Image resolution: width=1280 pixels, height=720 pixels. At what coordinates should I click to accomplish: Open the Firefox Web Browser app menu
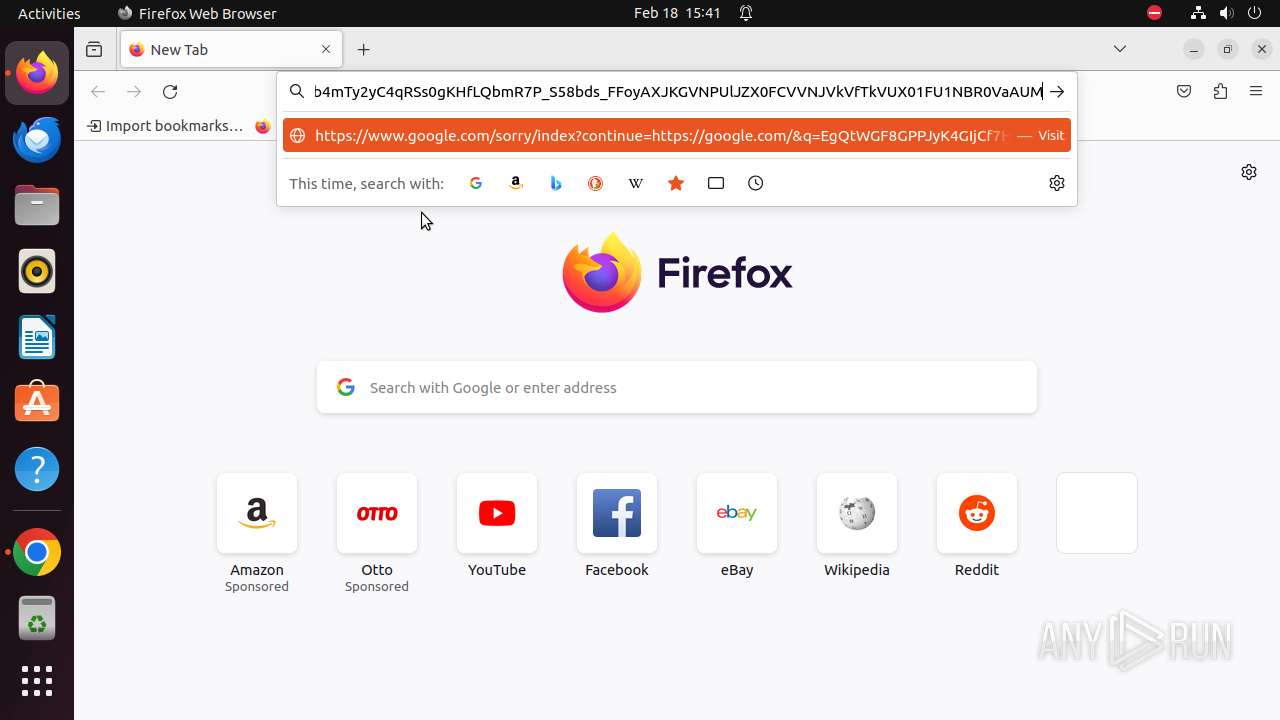coord(197,13)
